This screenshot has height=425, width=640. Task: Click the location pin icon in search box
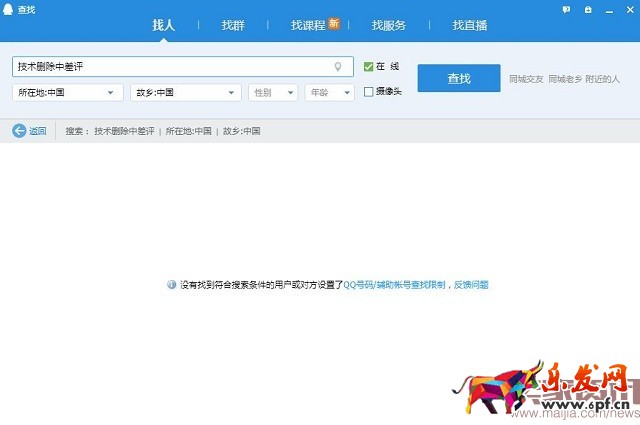click(x=338, y=67)
